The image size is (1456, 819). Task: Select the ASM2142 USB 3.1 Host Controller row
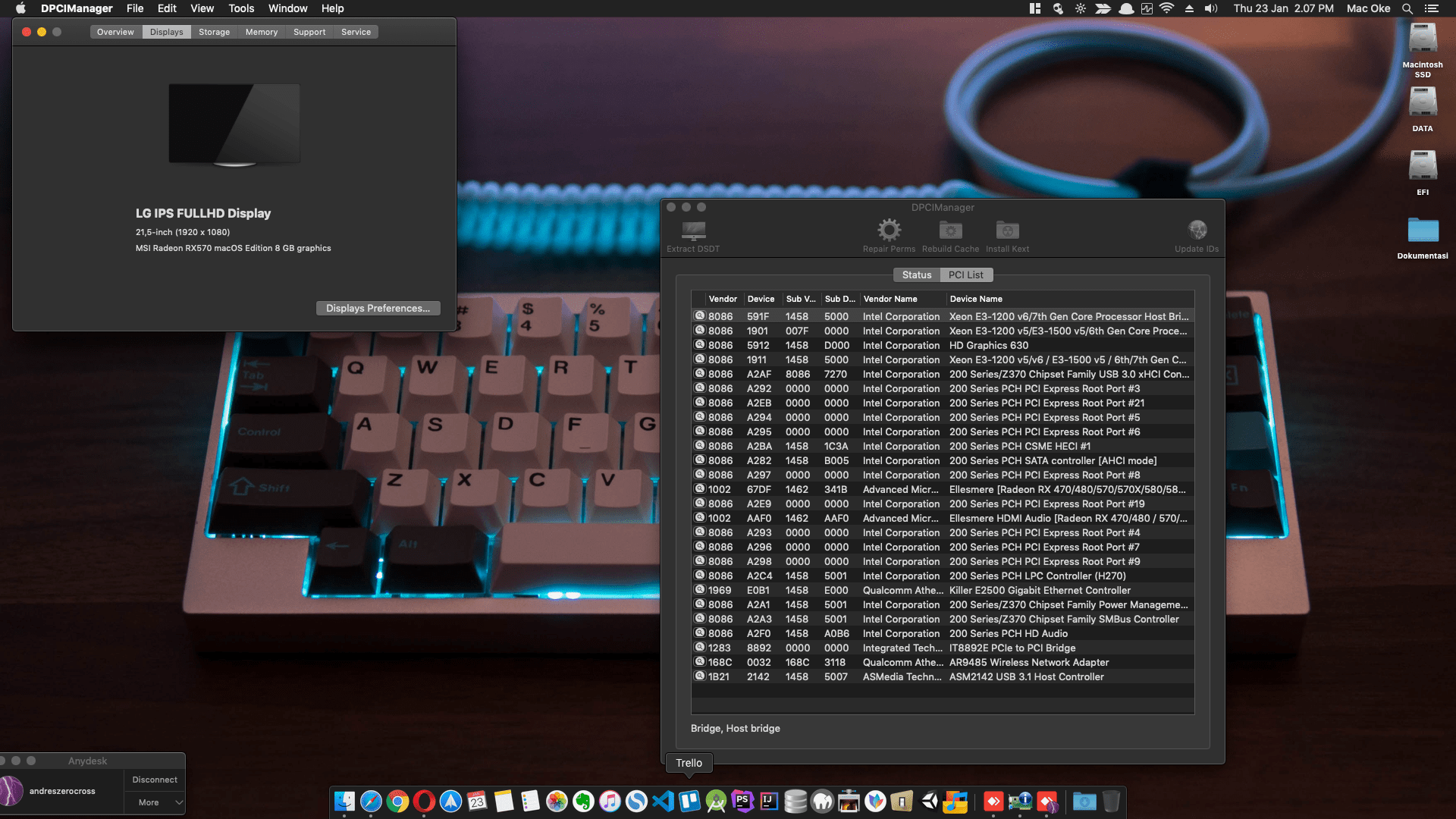[x=943, y=676]
